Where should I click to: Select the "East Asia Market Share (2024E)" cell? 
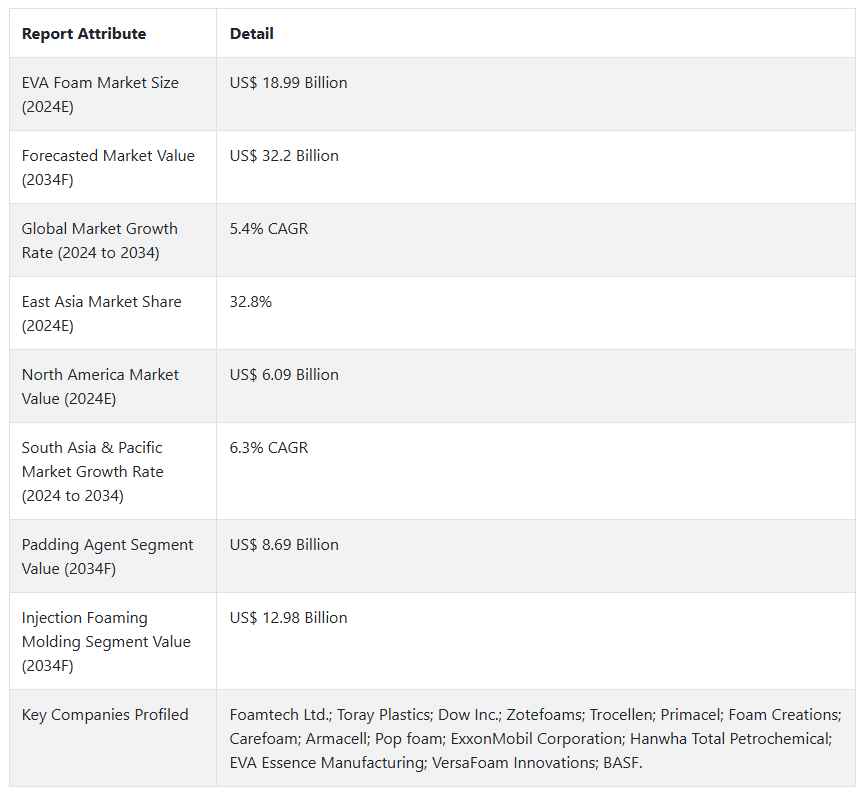[x=102, y=313]
